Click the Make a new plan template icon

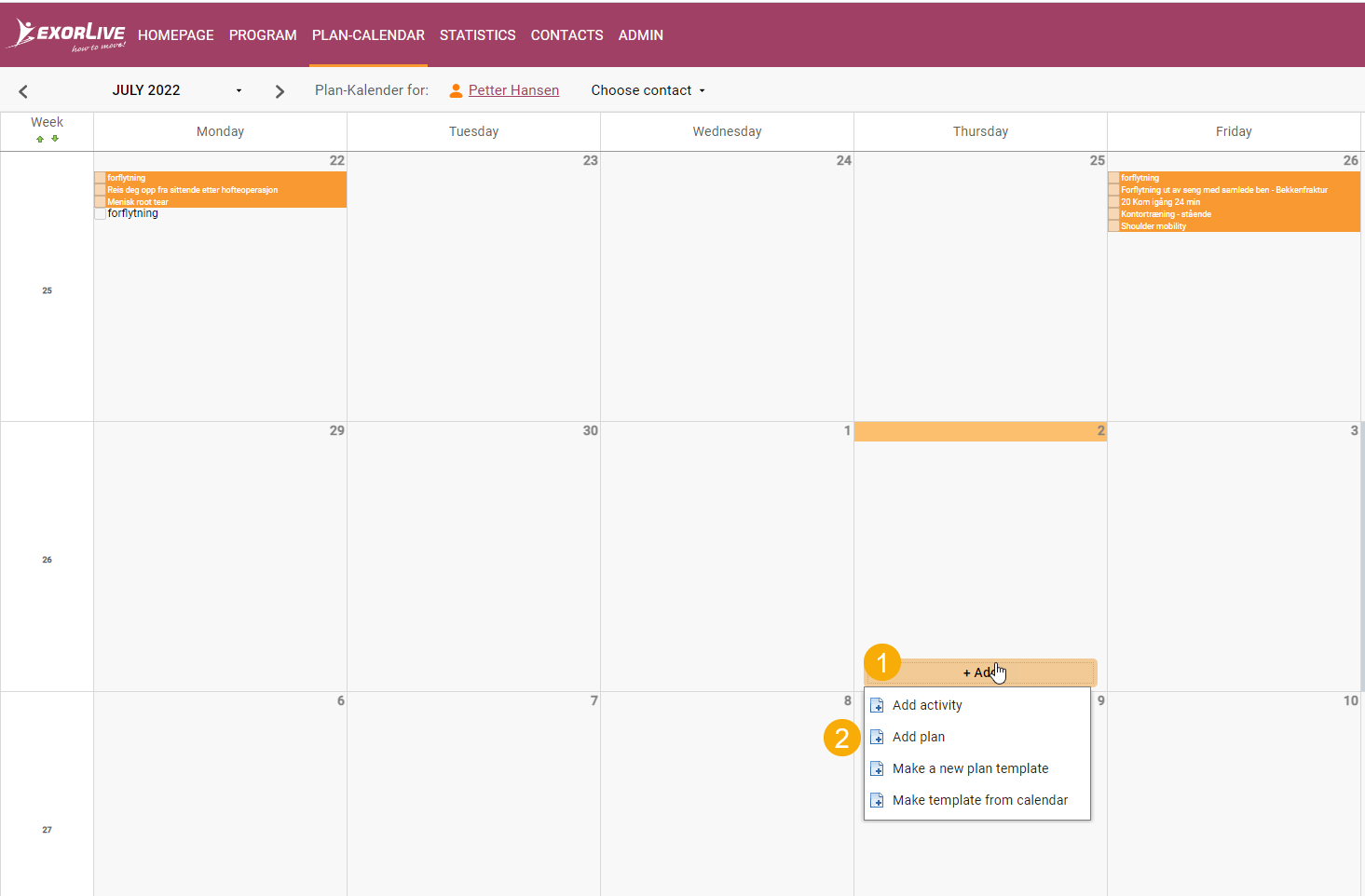coord(877,768)
